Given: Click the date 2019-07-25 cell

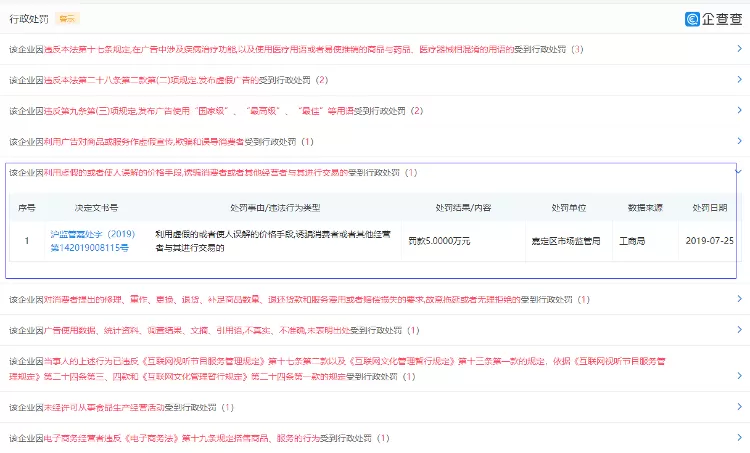Looking at the screenshot, I should tap(709, 241).
